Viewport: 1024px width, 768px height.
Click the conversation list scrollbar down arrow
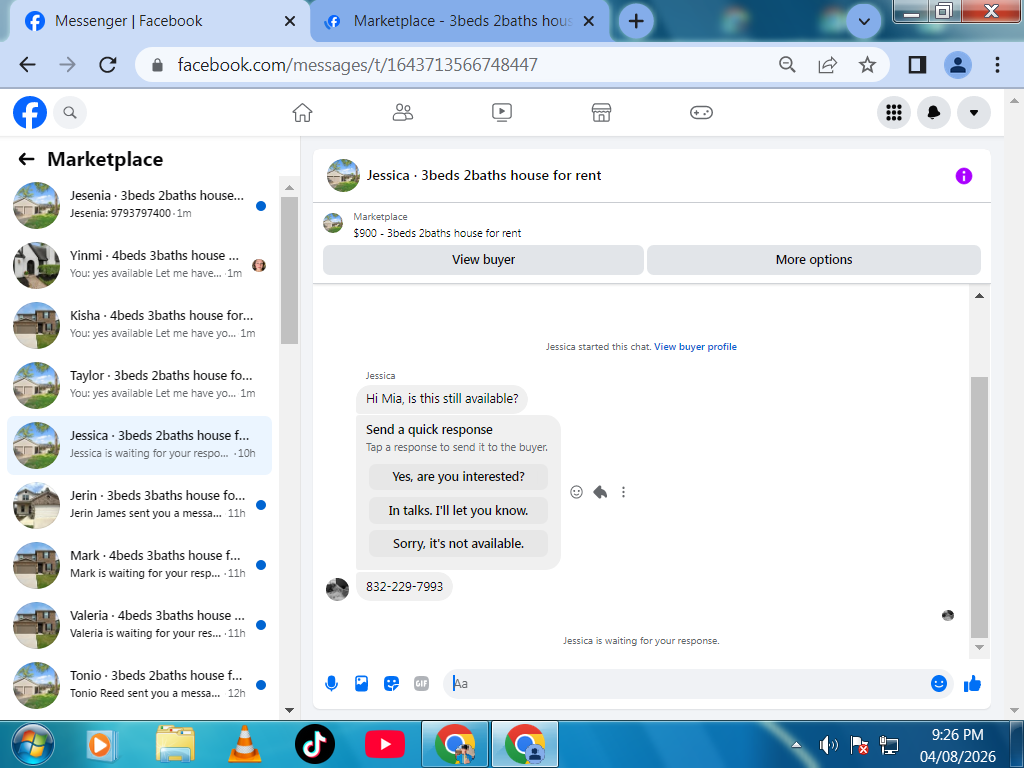289,711
